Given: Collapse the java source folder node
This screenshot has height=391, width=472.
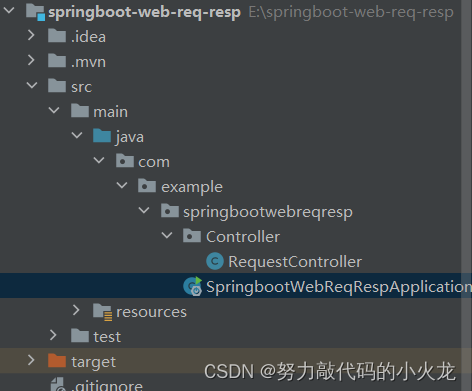Looking at the screenshot, I should click(77, 135).
